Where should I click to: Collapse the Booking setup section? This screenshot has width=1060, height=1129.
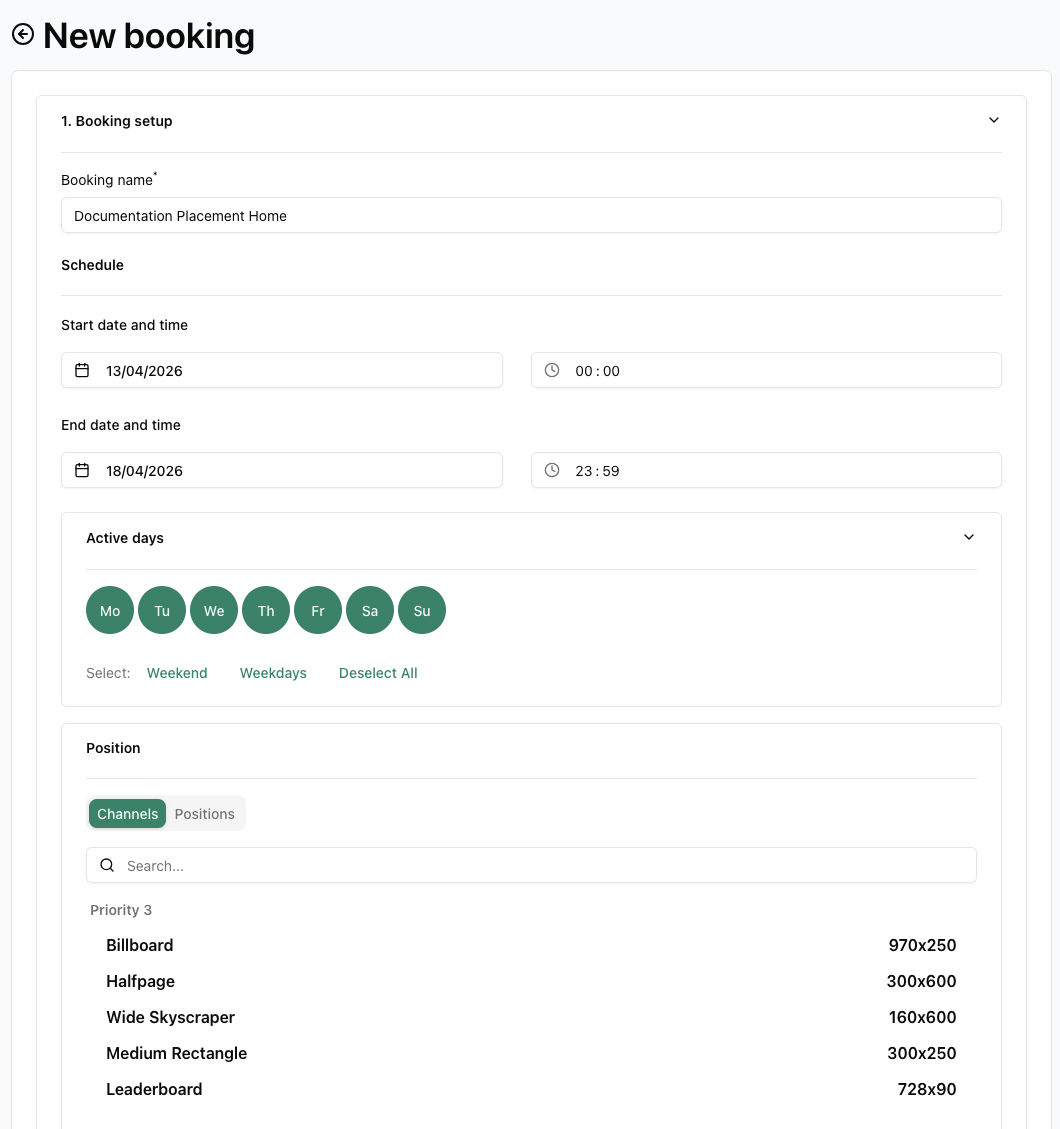(993, 120)
